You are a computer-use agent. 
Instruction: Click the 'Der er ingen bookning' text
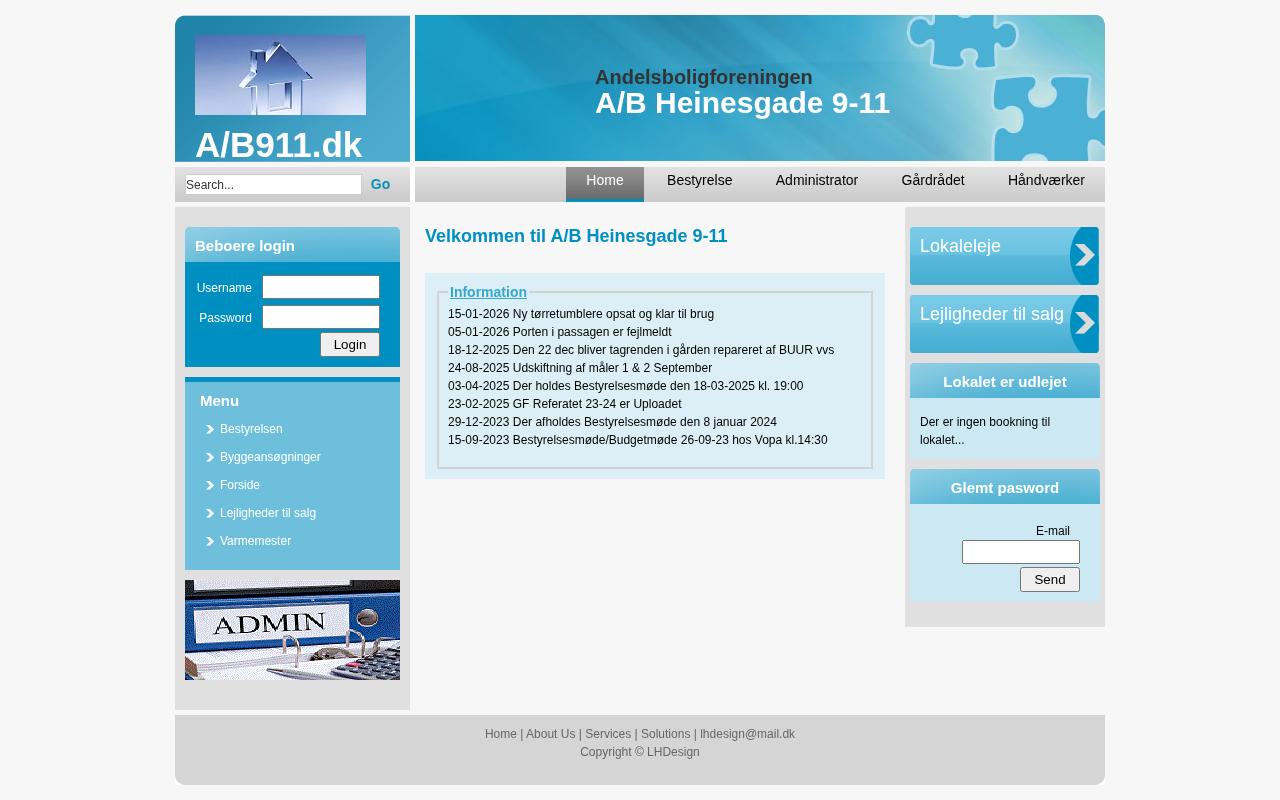click(985, 431)
